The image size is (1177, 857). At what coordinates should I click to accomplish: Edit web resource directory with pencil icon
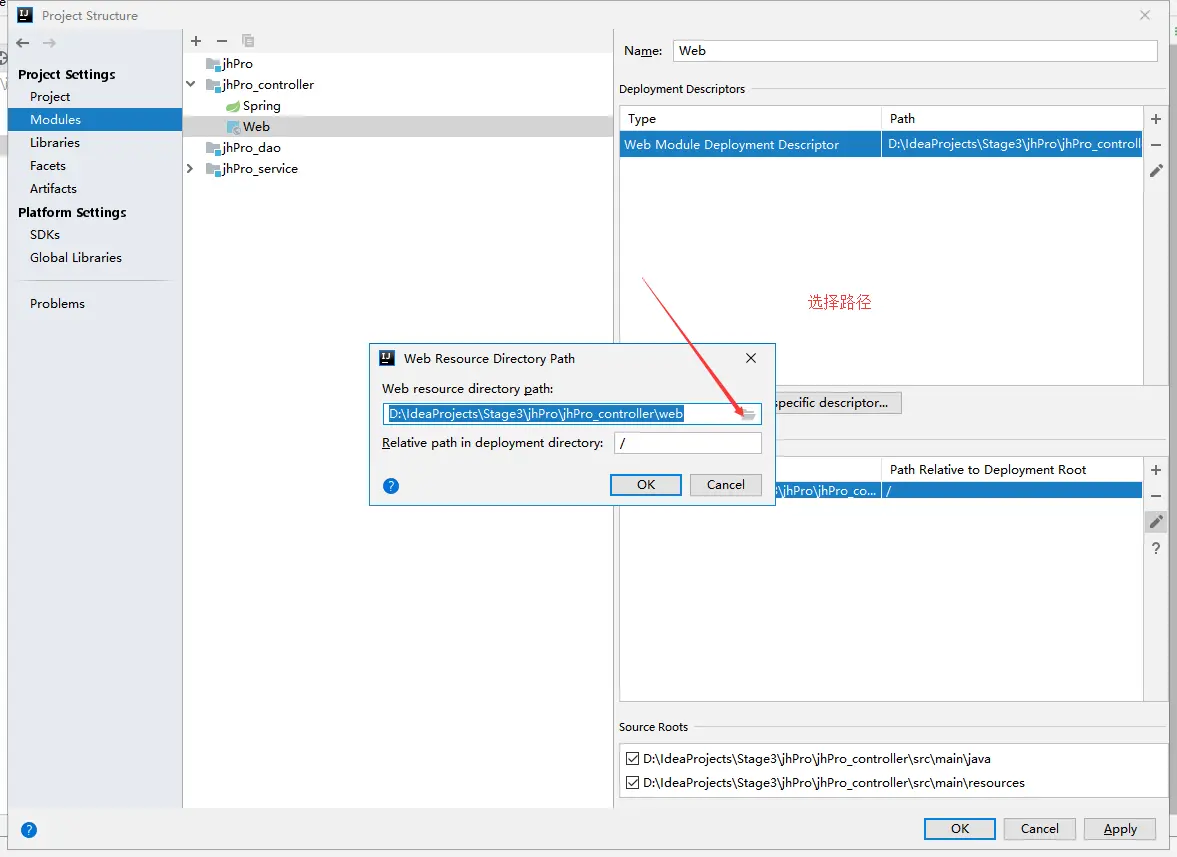click(x=1156, y=522)
